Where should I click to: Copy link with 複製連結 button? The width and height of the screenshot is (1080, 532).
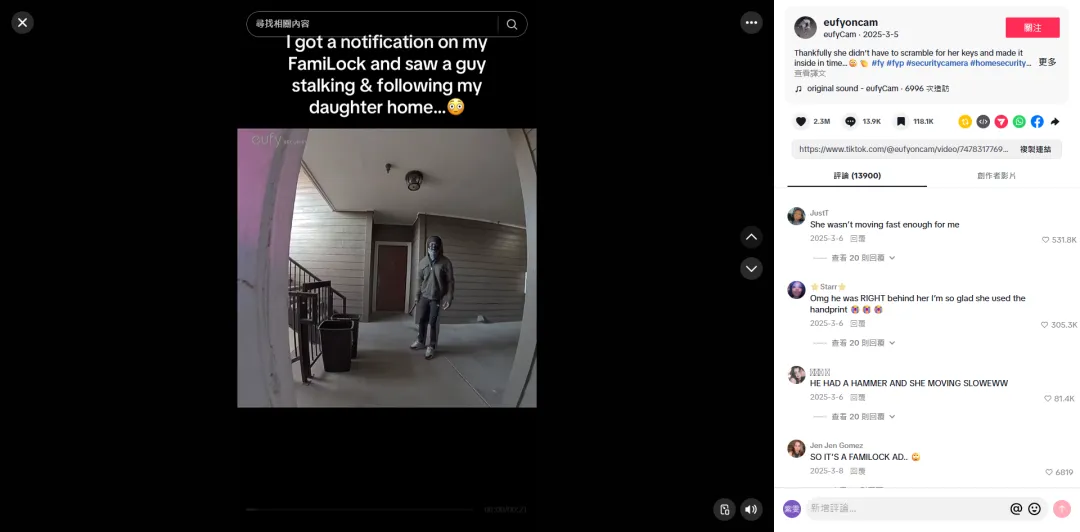(1035, 149)
